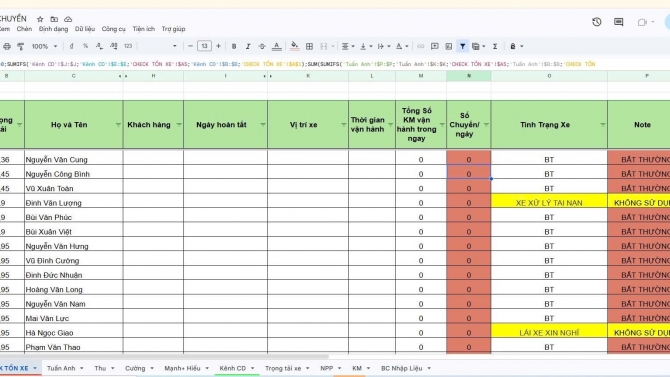Switch to the Thu sheet tab

[x=100, y=368]
